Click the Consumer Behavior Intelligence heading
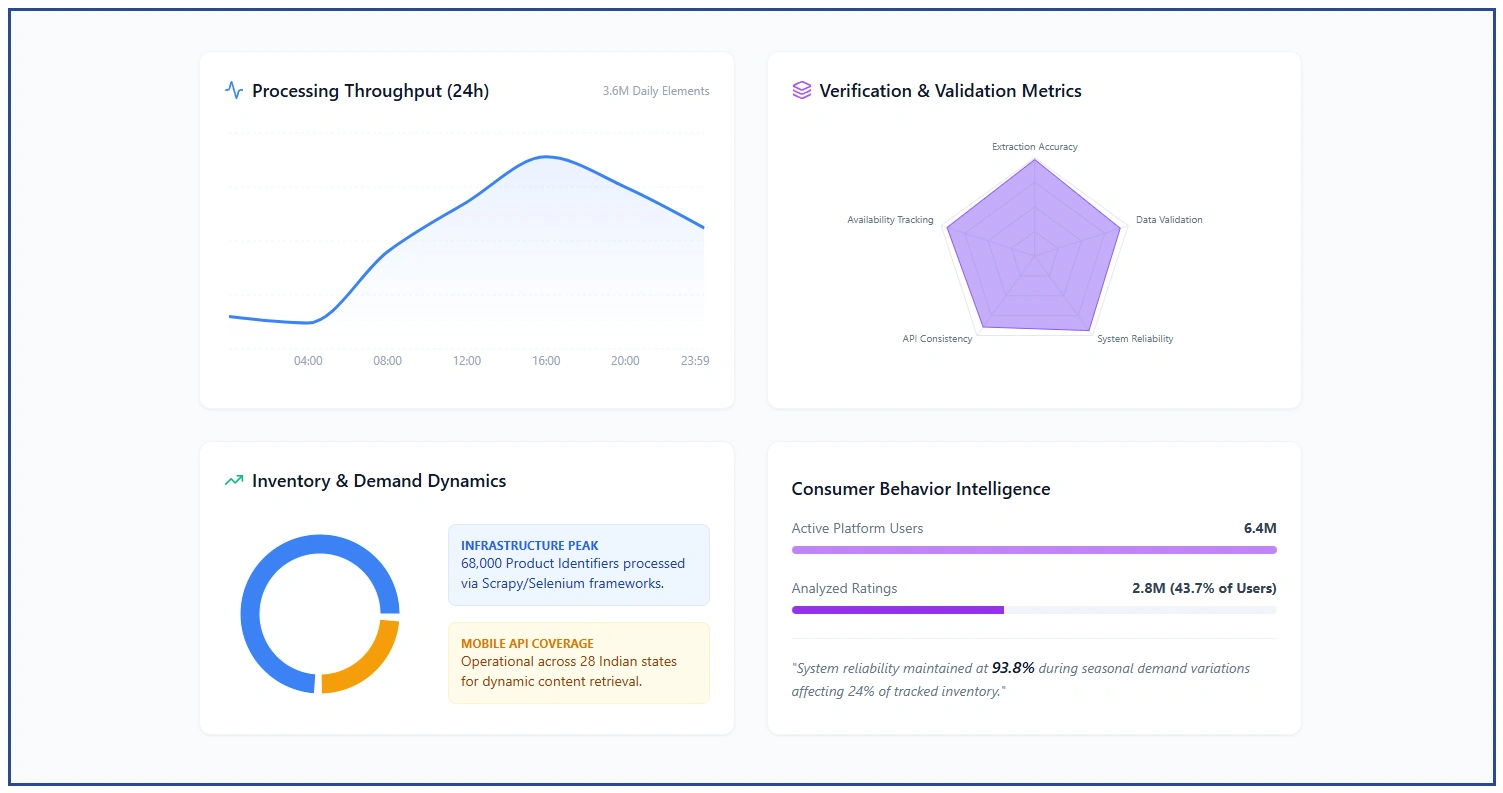This screenshot has height=793, width=1503. (x=920, y=489)
